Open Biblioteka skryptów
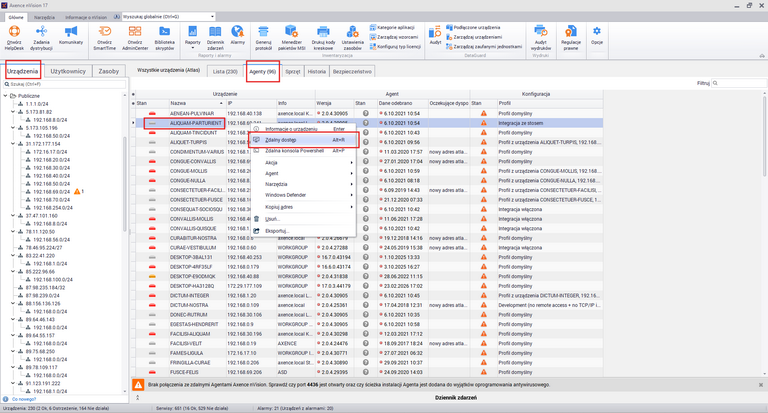Image resolution: width=768 pixels, height=413 pixels. [165, 38]
